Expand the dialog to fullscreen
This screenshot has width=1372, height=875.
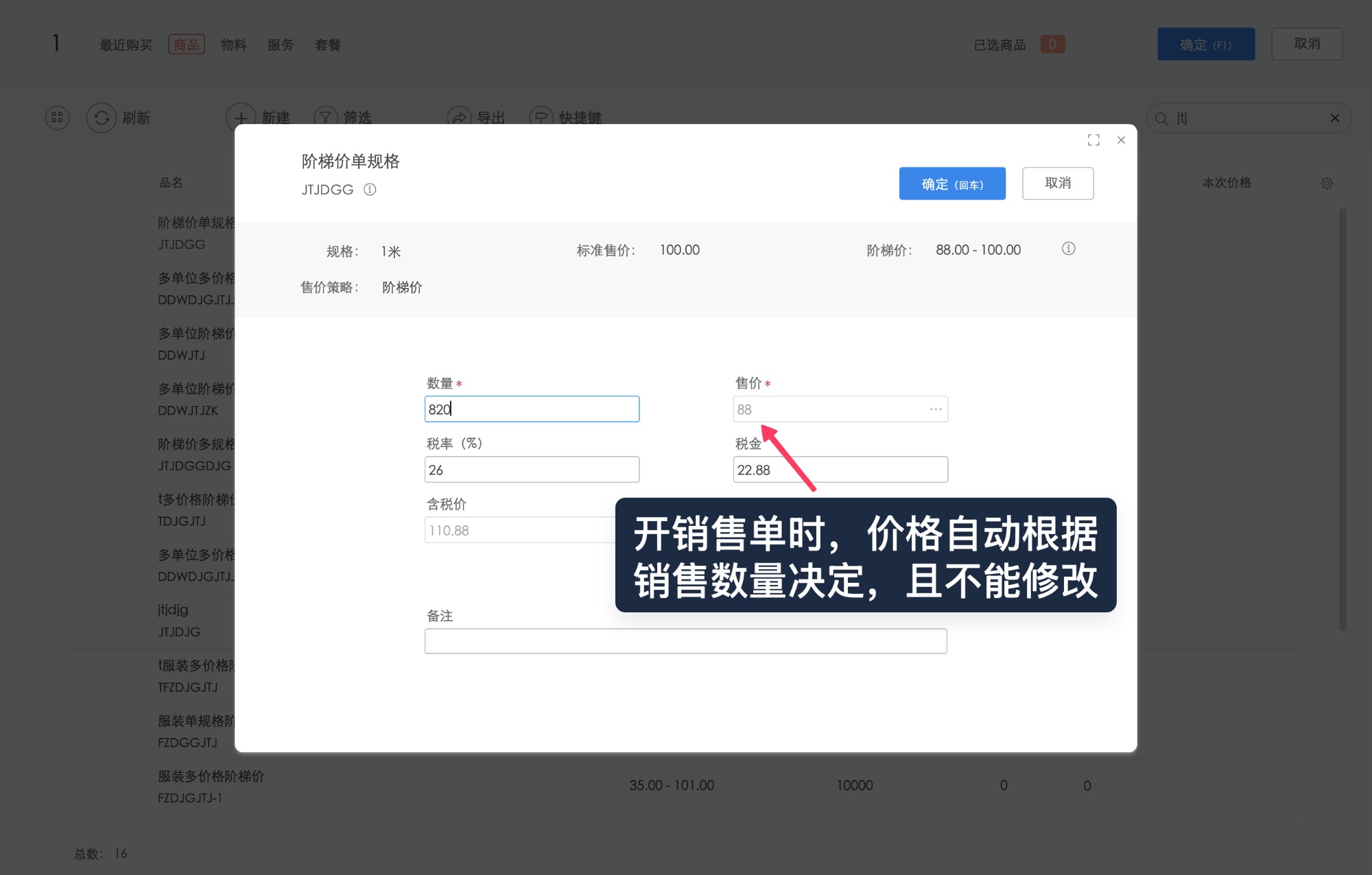(x=1093, y=140)
